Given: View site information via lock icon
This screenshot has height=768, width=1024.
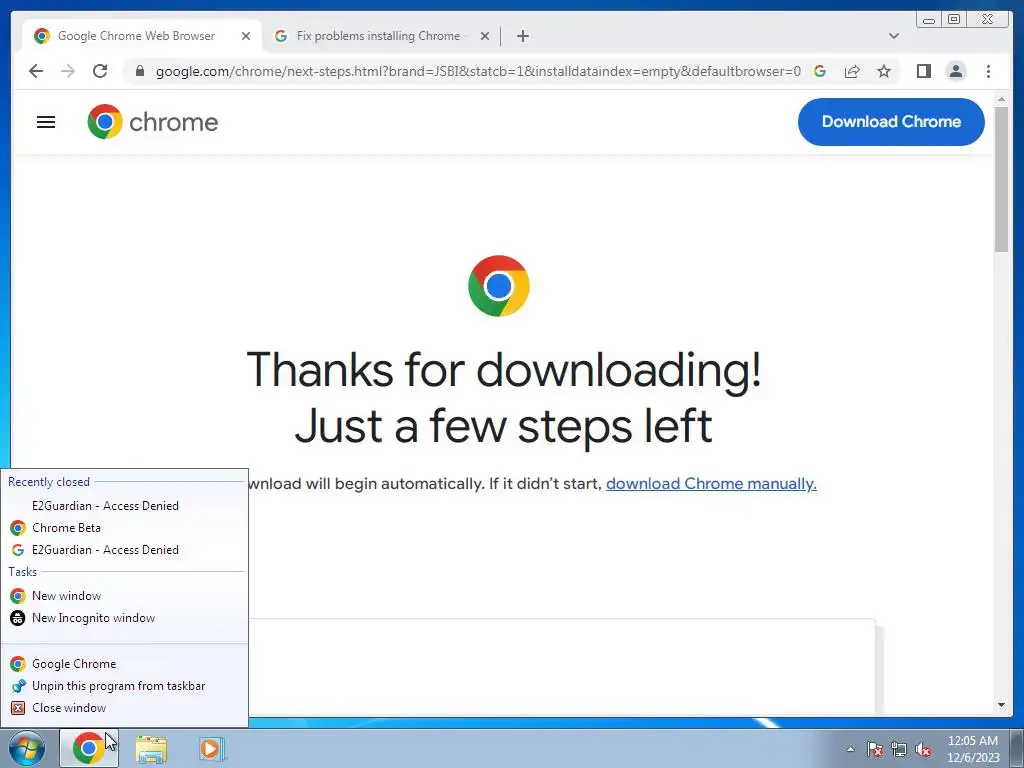Looking at the screenshot, I should click(x=140, y=71).
